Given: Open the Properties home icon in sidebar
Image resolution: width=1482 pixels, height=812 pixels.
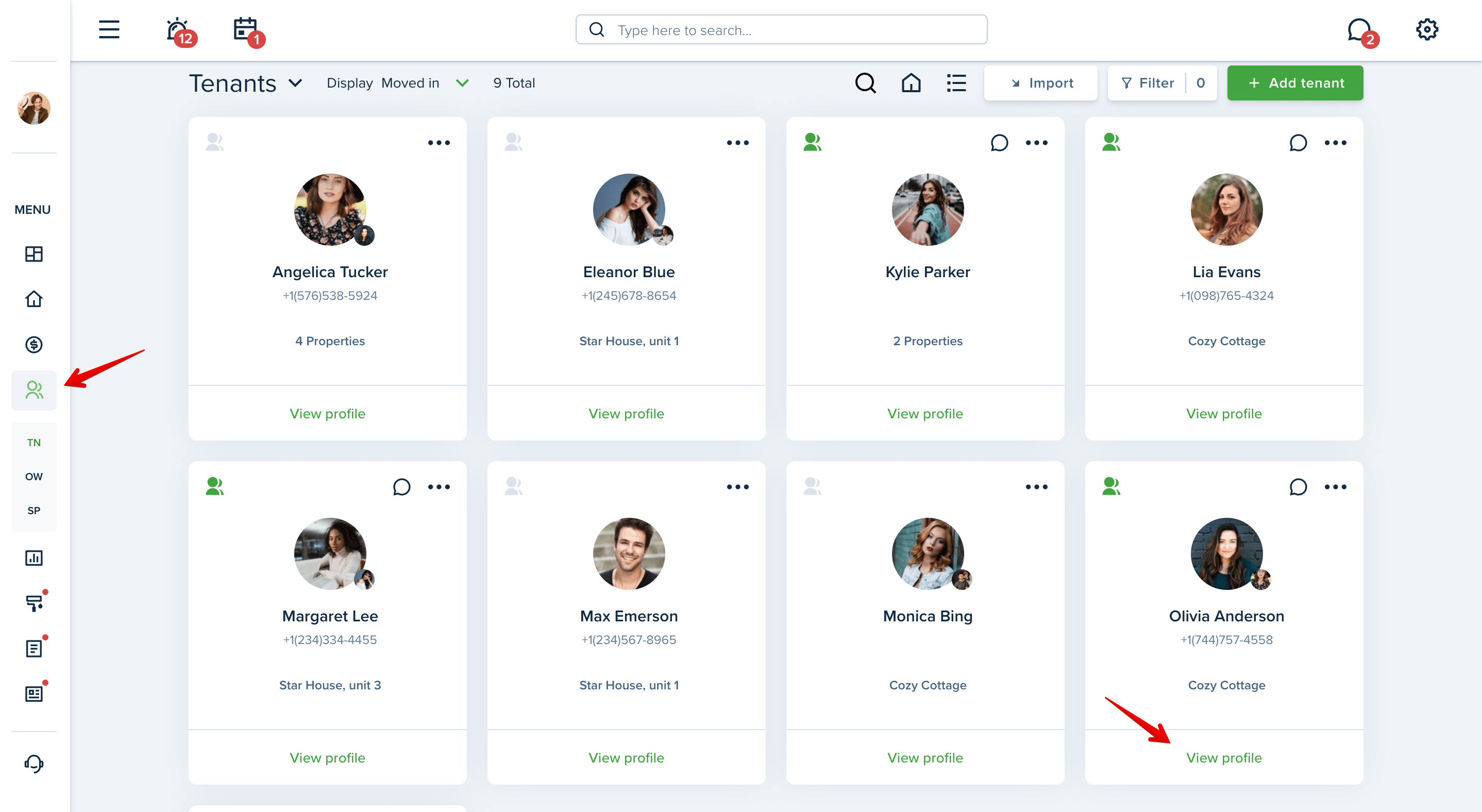Looking at the screenshot, I should tap(34, 299).
